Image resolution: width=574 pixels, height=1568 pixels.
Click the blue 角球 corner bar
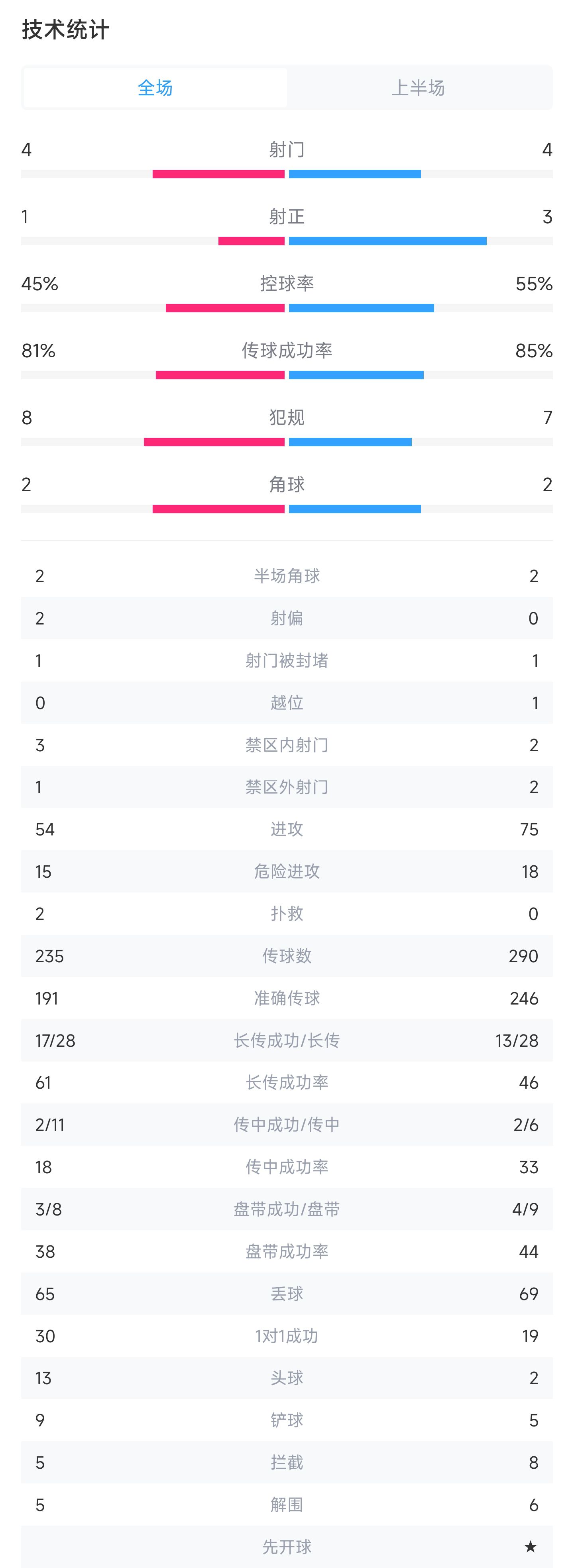355,509
